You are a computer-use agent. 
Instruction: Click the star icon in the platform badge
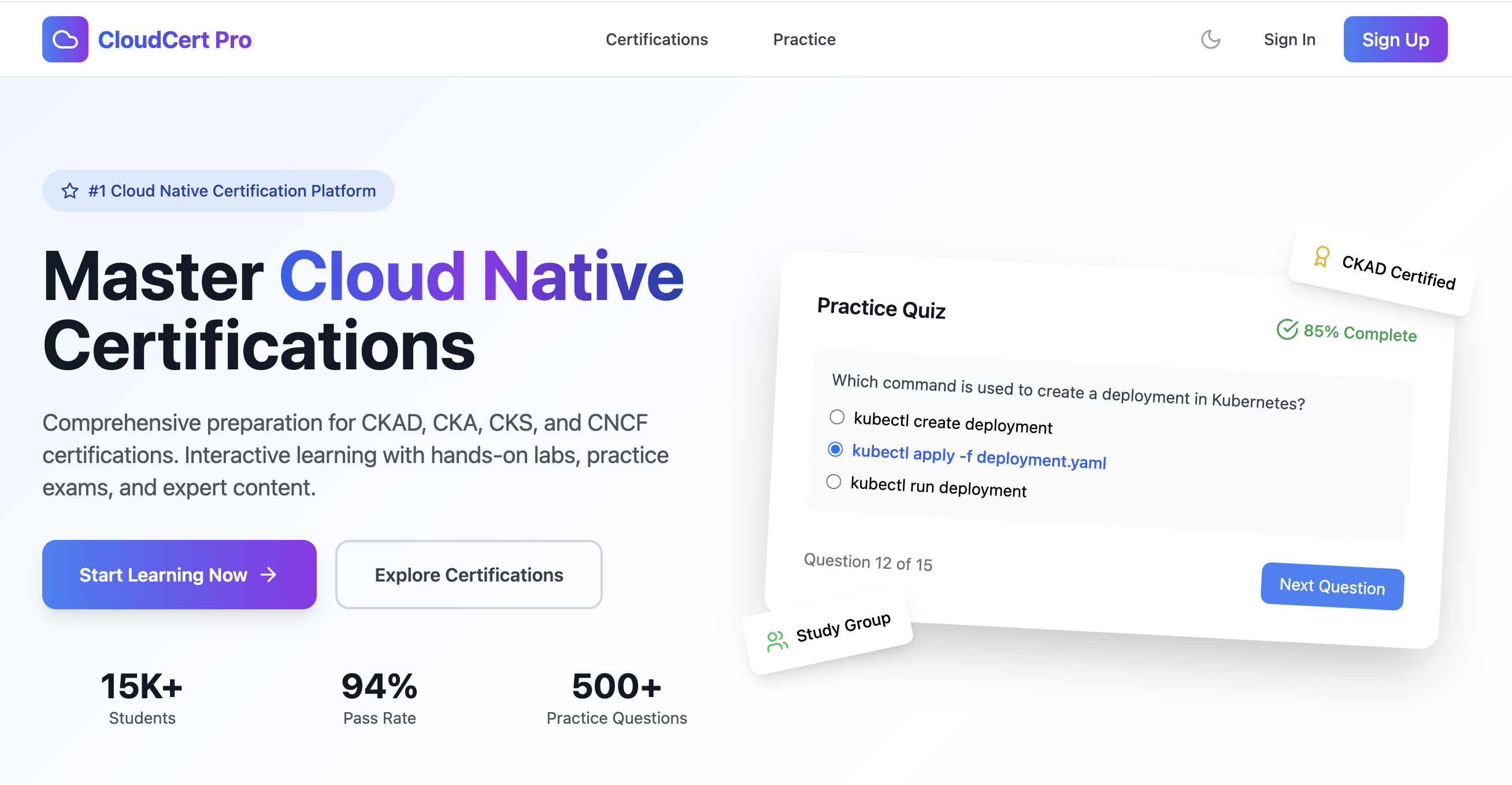(x=70, y=191)
